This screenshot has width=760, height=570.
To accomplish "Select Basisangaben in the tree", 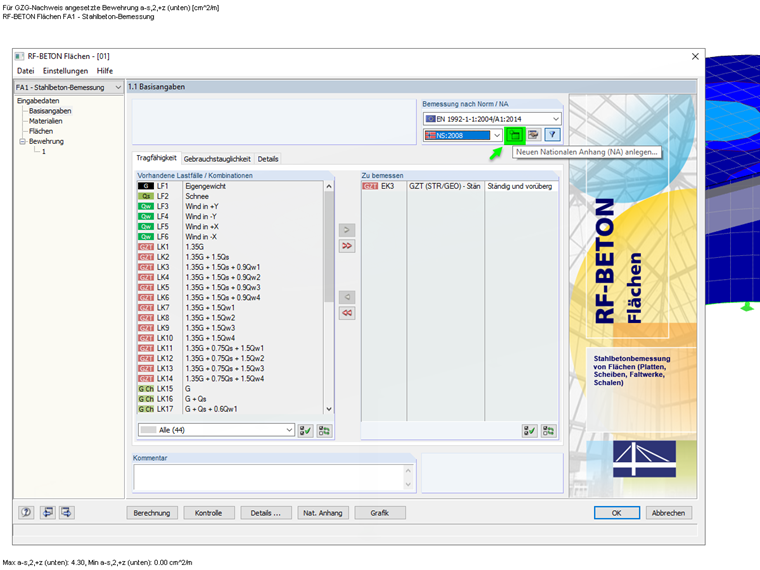I will click(x=50, y=111).
